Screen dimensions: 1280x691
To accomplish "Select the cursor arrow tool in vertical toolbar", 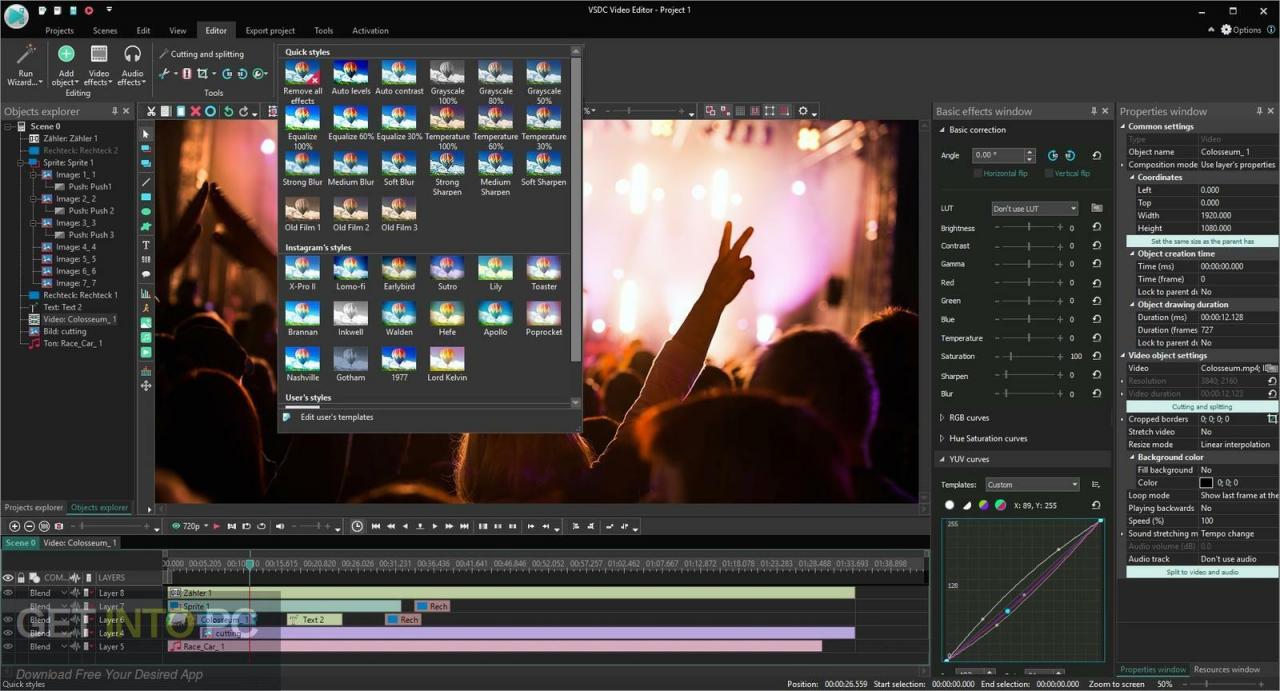I will pyautogui.click(x=146, y=133).
